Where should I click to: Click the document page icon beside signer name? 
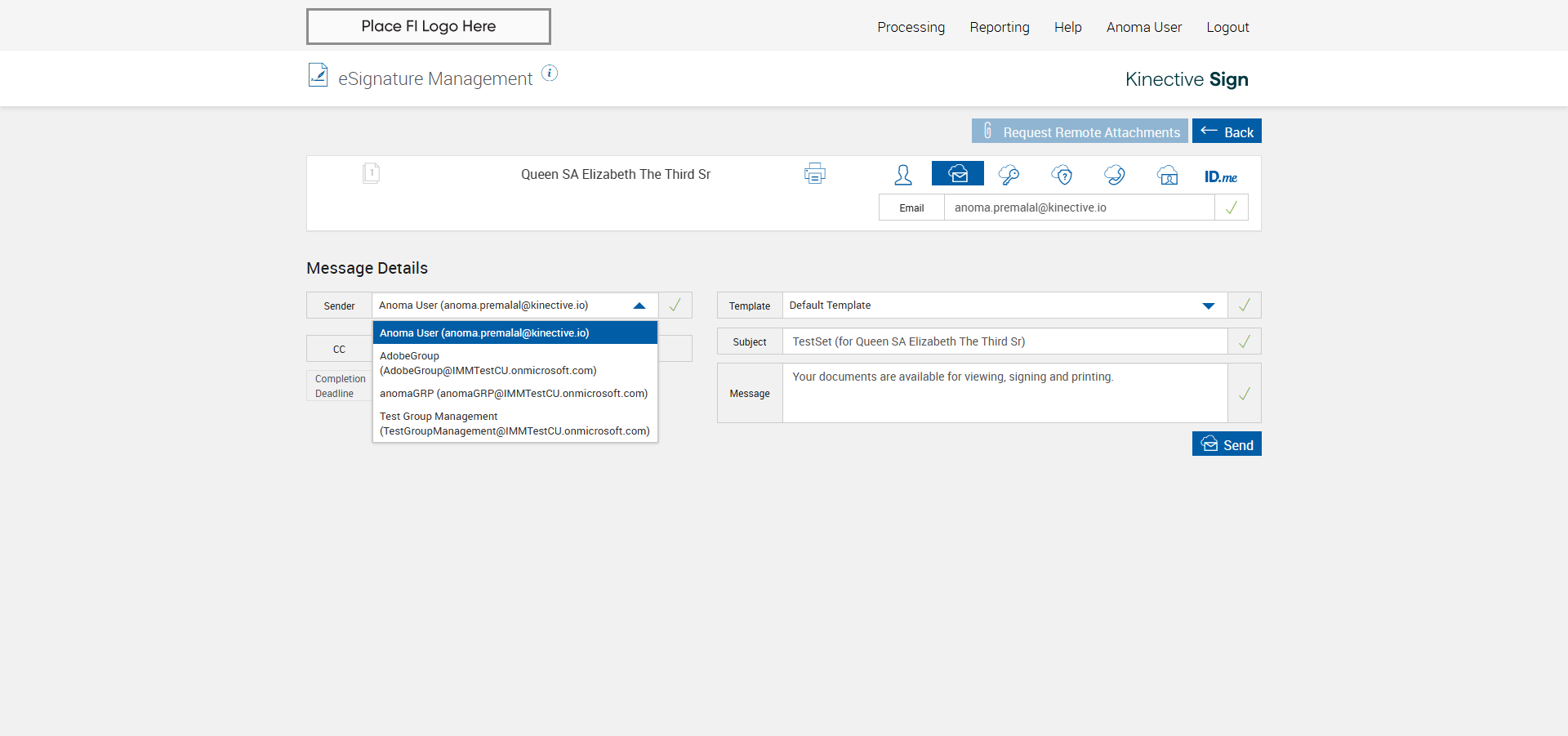(371, 173)
